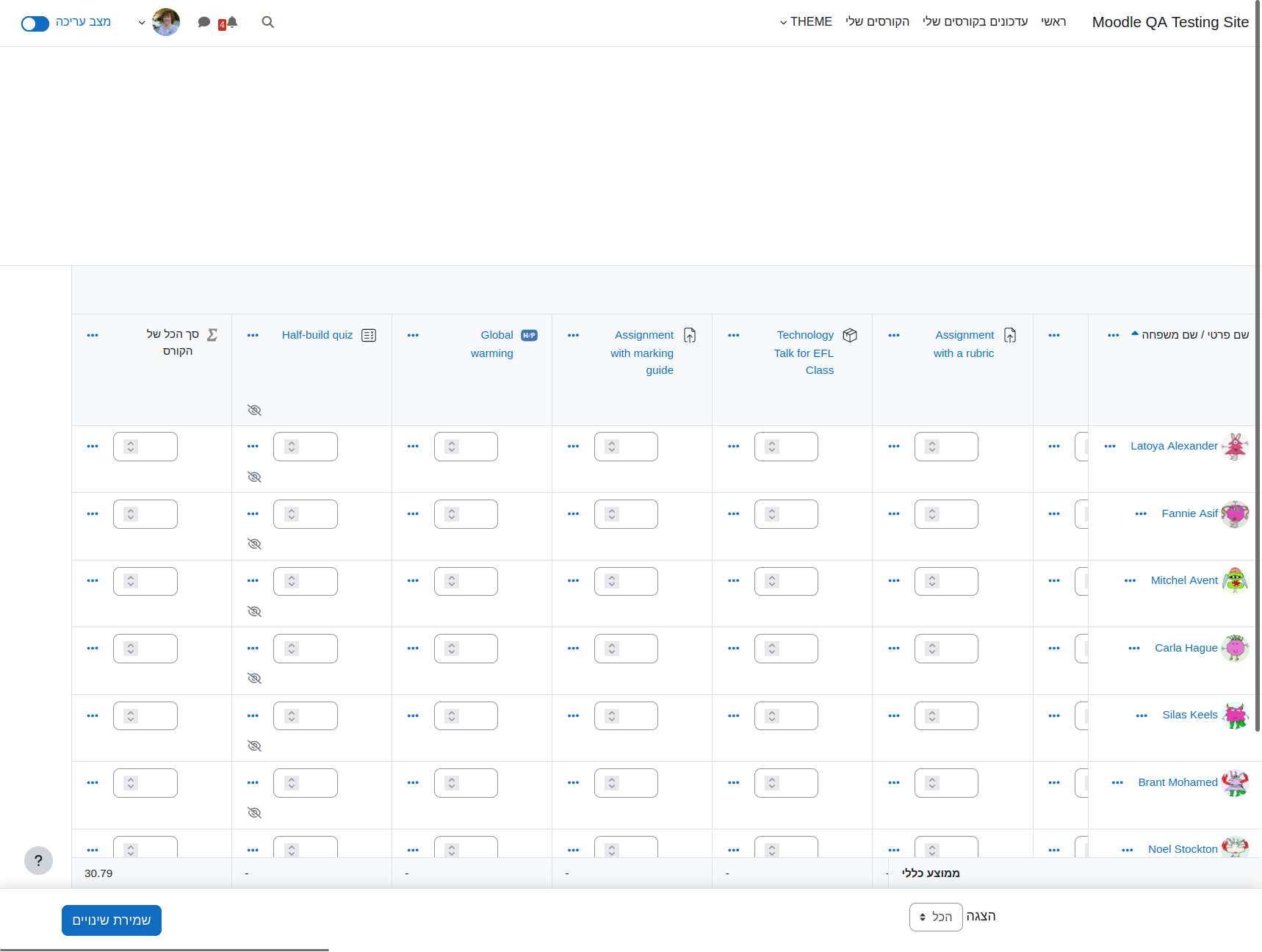Click hidden eye icon in Fannie Asif row
Screen dimensions: 1262x952
pos(255,544)
